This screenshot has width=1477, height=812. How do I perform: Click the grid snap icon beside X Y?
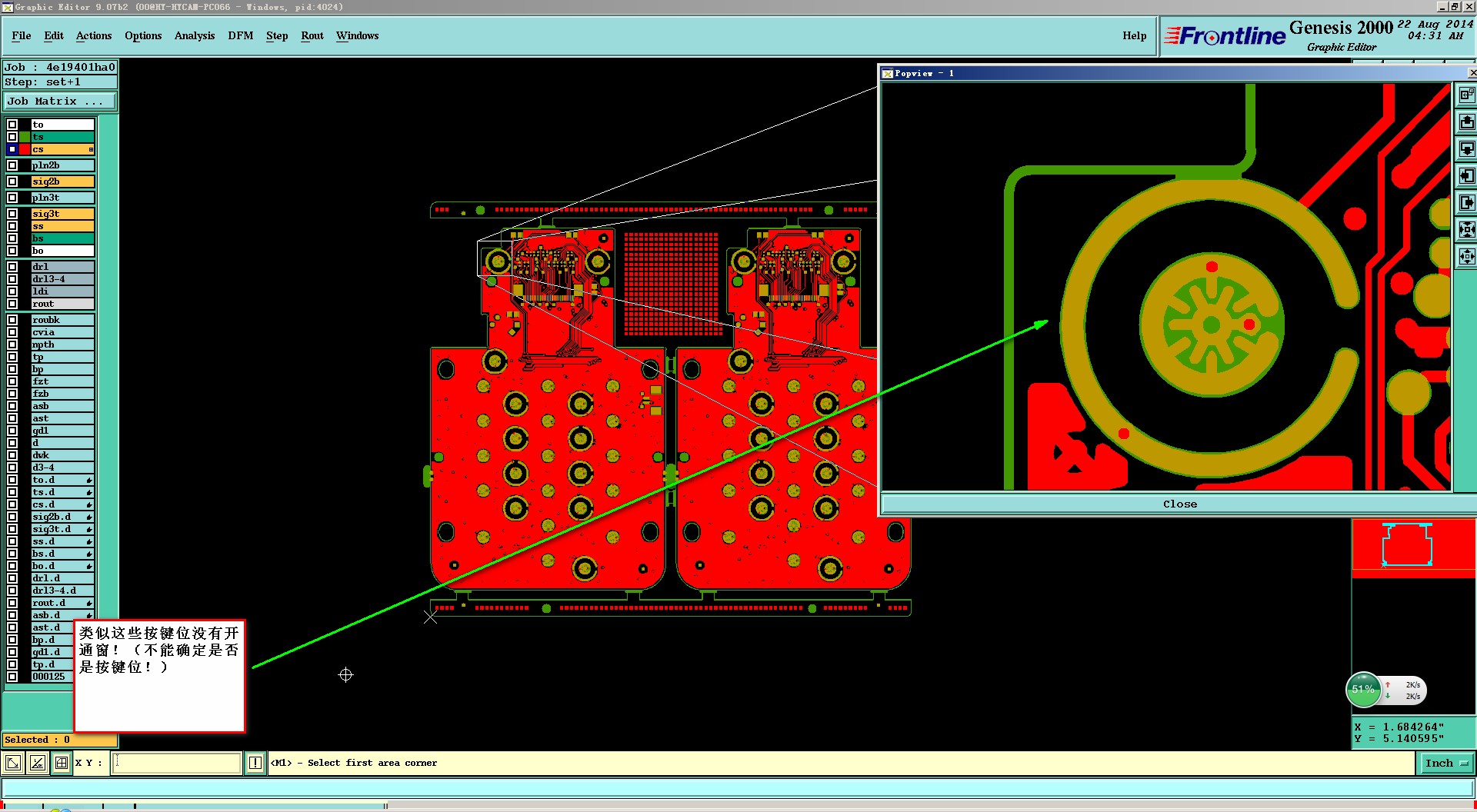[62, 763]
